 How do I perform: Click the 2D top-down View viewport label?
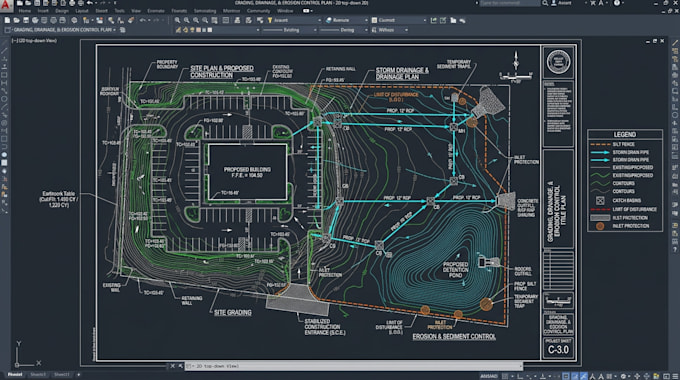tap(34, 40)
